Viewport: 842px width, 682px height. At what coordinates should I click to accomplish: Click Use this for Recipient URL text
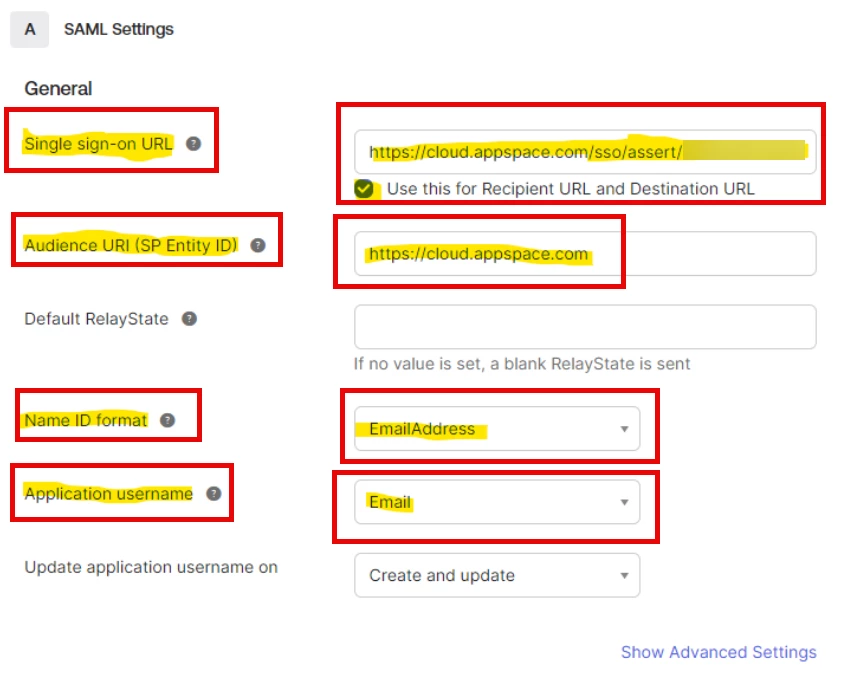pos(571,189)
